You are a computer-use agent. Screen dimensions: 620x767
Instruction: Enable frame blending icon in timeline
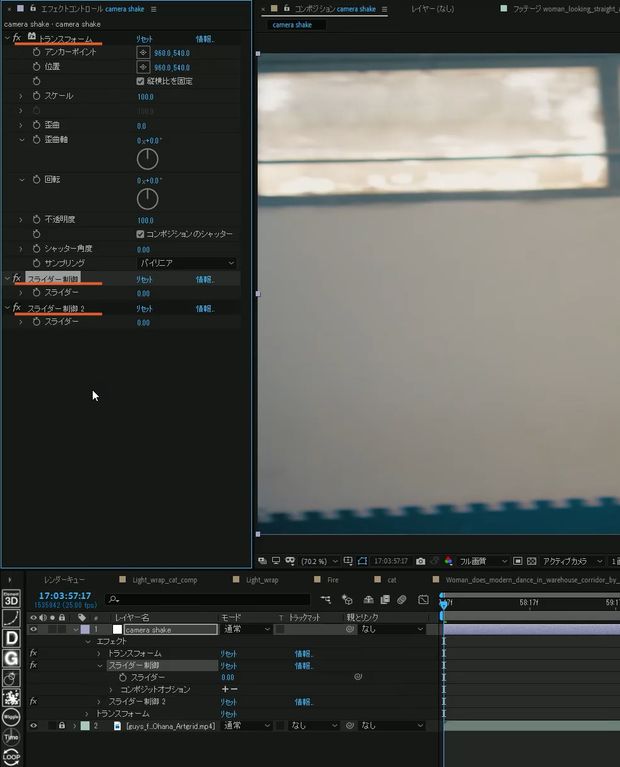point(385,599)
